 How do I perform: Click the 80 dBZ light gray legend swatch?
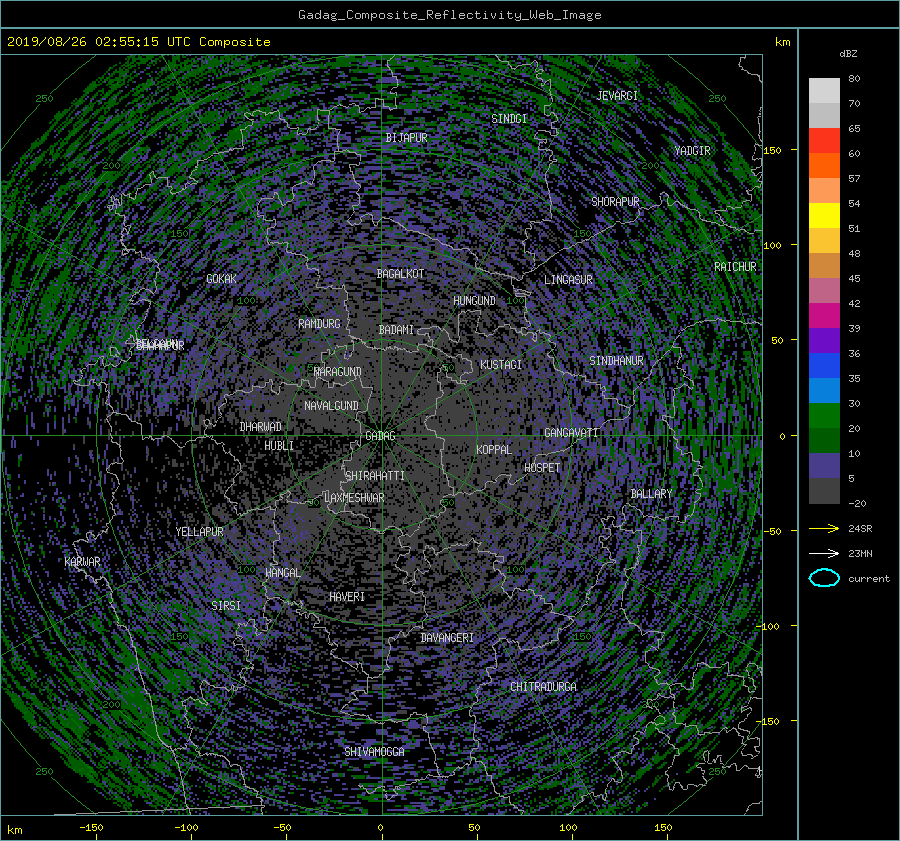[824, 91]
